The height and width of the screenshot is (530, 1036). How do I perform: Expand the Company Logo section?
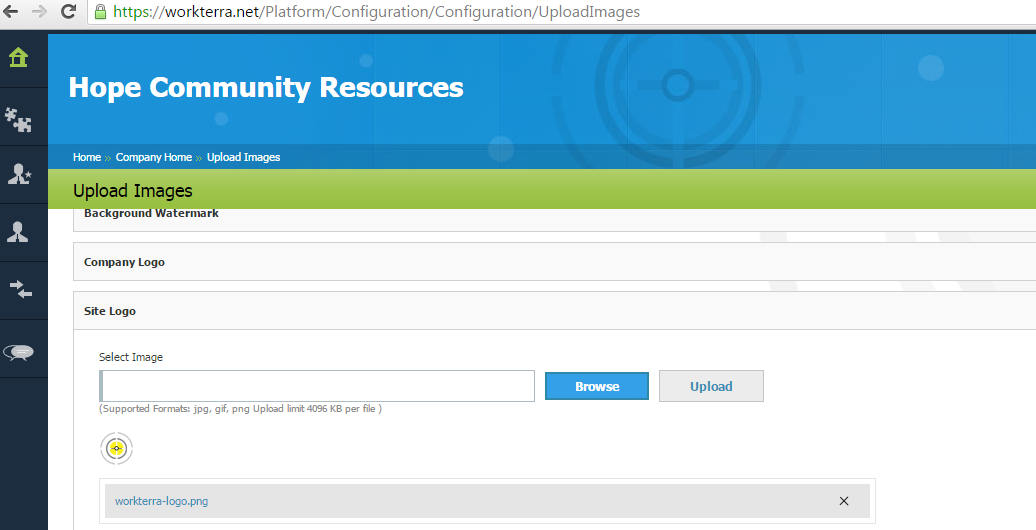[554, 262]
